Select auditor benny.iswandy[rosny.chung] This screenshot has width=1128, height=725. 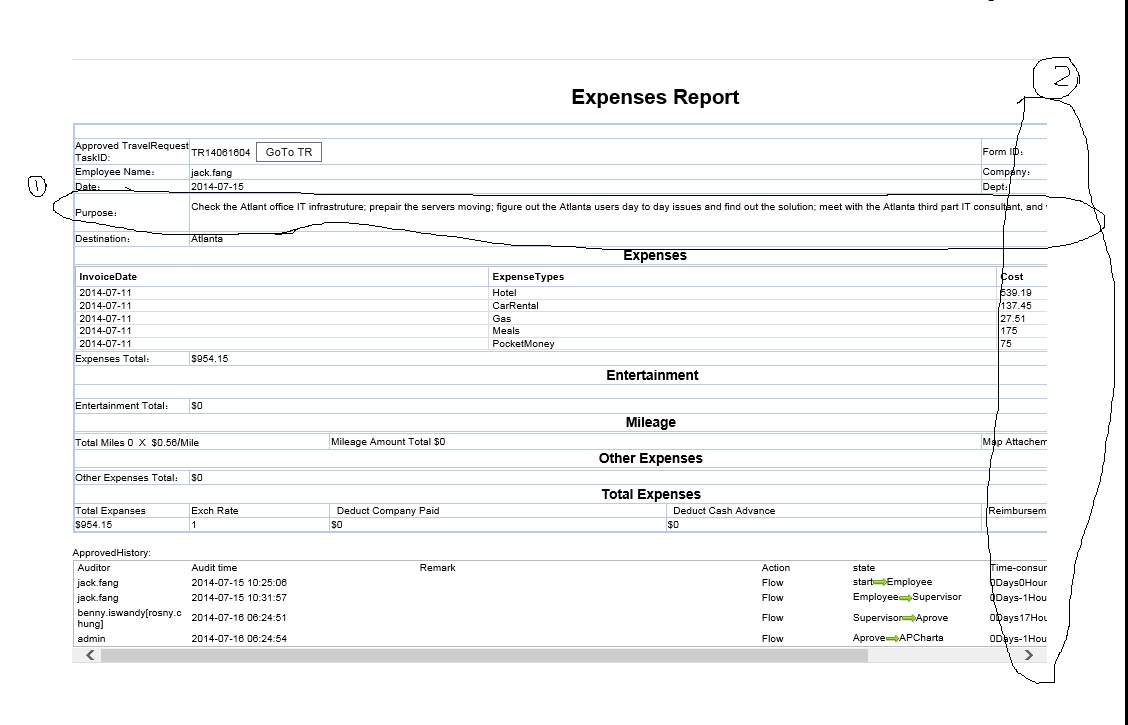tap(129, 618)
